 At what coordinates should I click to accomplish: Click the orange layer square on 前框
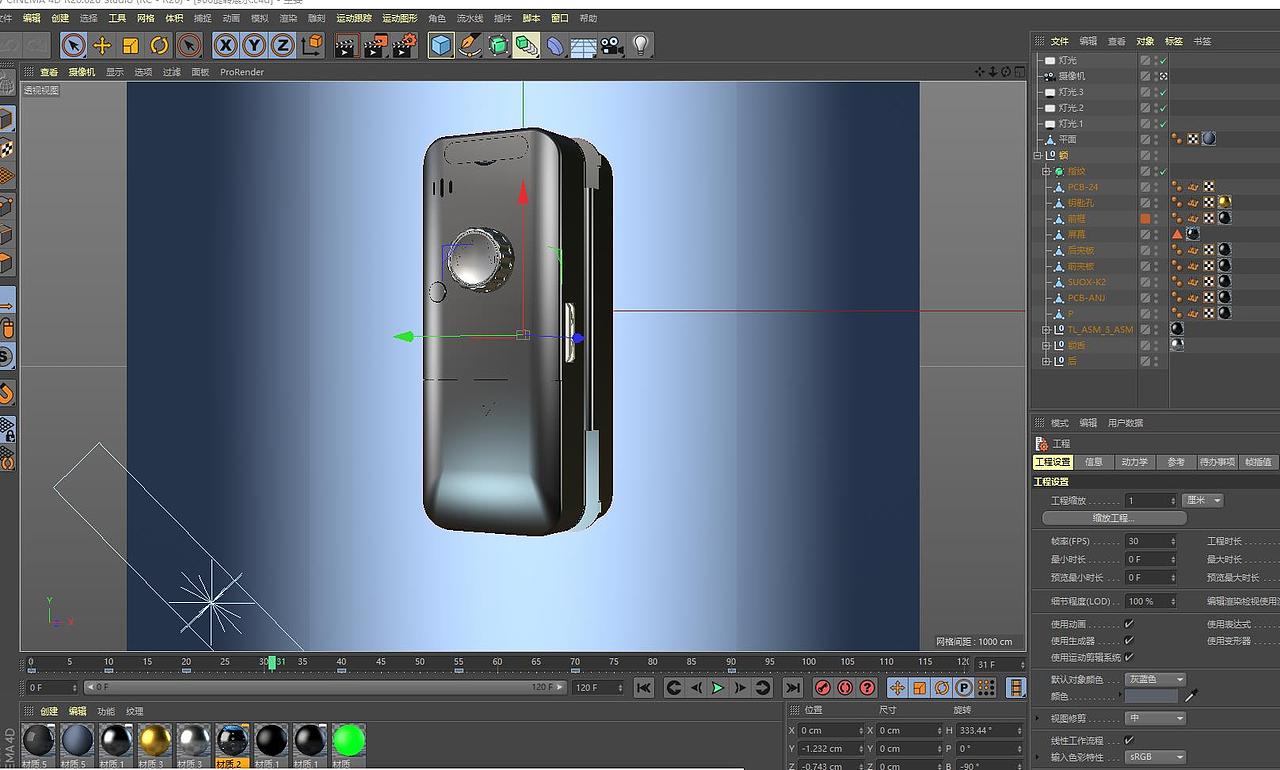point(1145,218)
